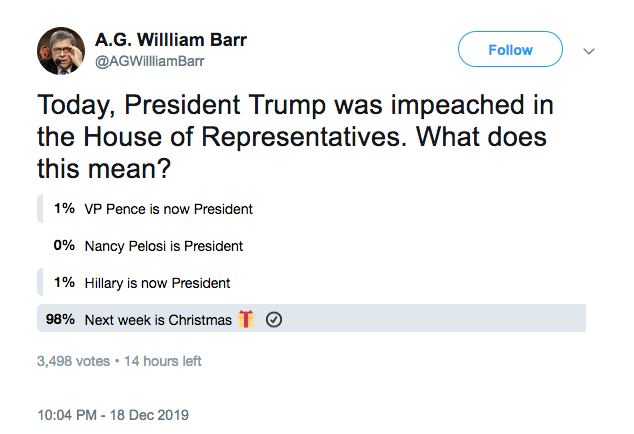
Task: Click the 10:04 PM tweet time
Action: pos(70,414)
